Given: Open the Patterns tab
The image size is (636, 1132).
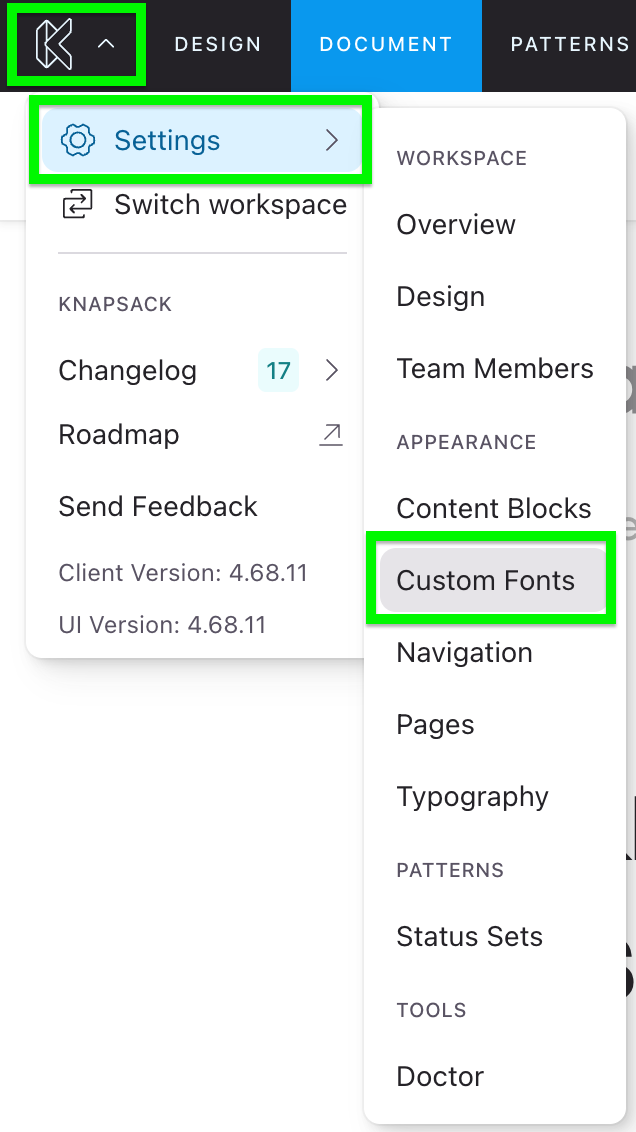Looking at the screenshot, I should click(570, 44).
